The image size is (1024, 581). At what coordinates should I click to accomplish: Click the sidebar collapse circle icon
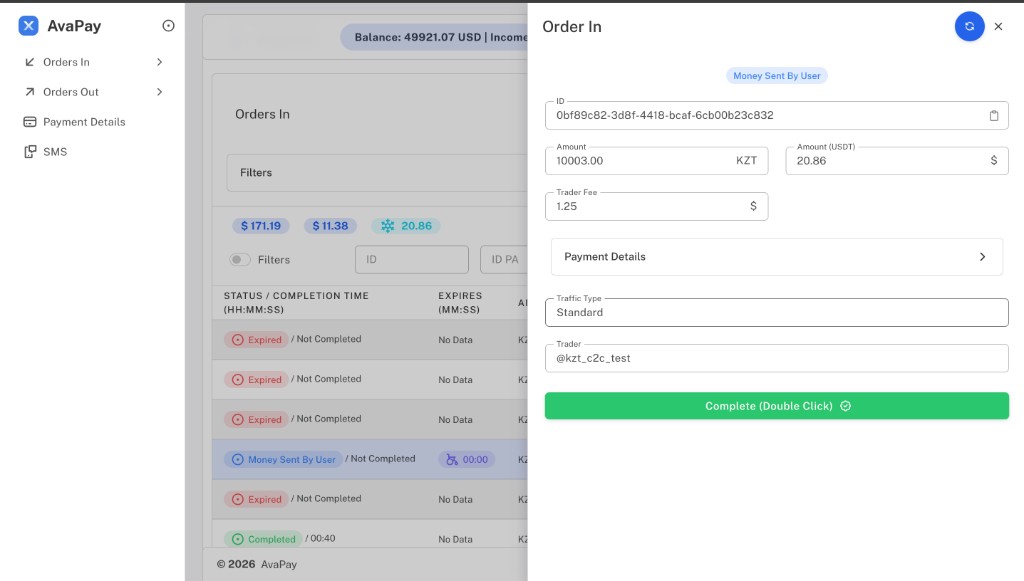pyautogui.click(x=168, y=26)
